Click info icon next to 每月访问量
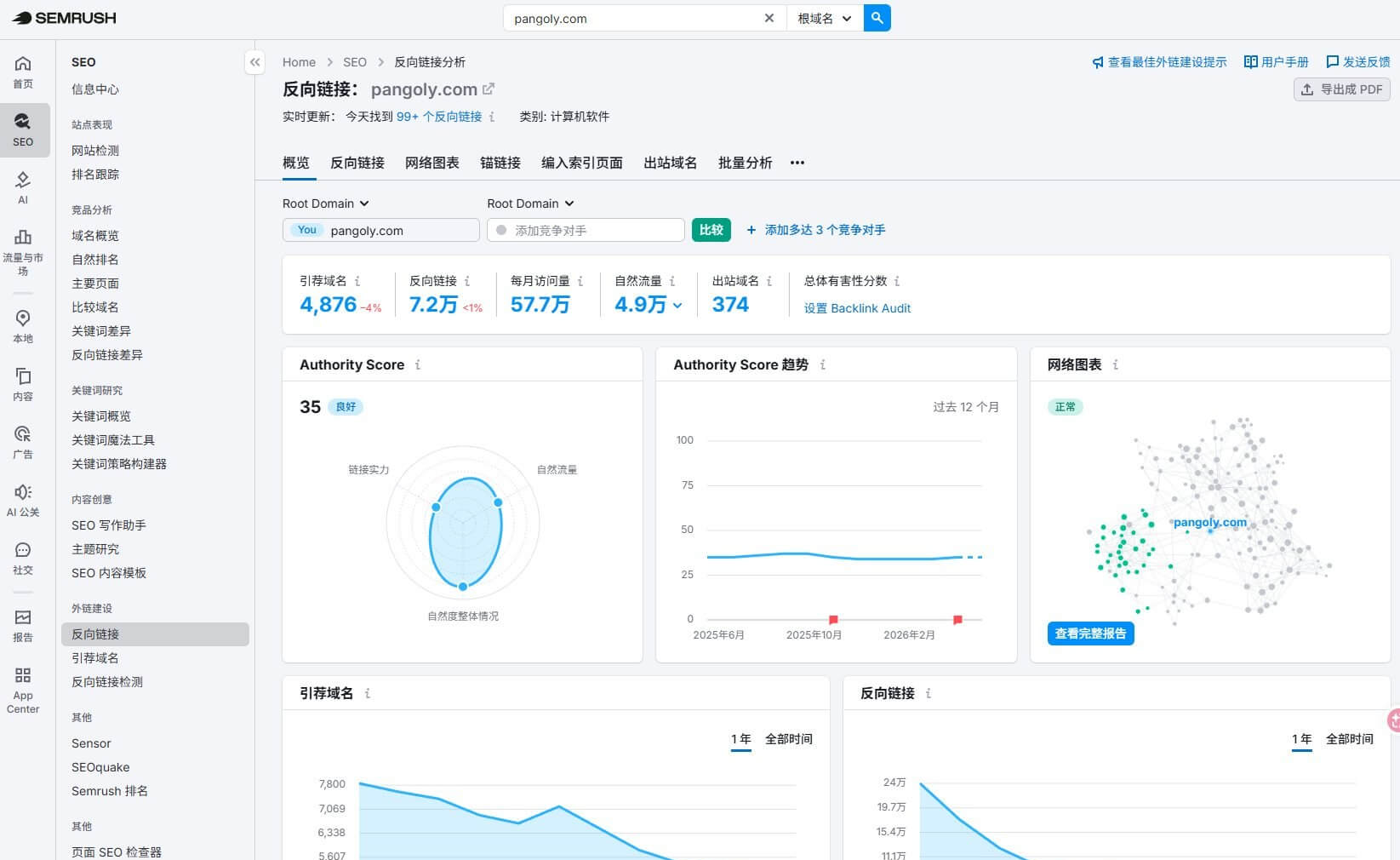 pos(580,281)
